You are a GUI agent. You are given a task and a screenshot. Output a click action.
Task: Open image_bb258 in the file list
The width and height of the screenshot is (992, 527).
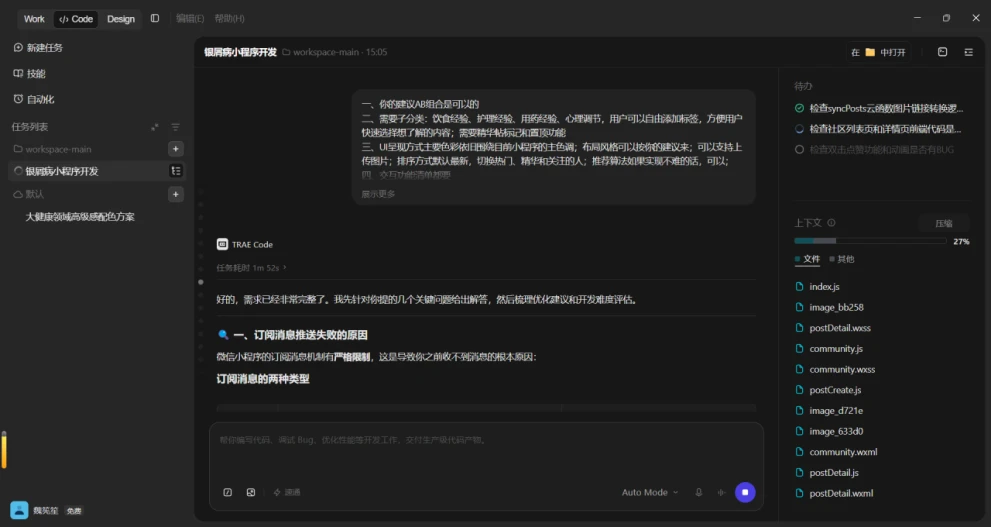[x=836, y=307]
